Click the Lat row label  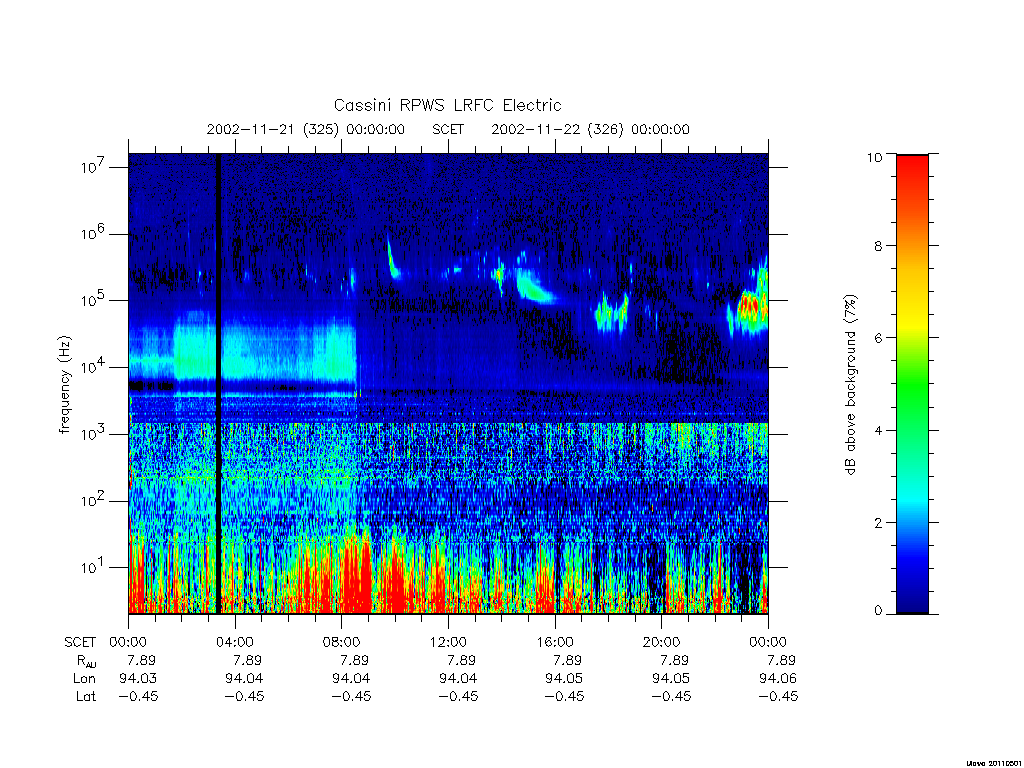(x=86, y=696)
